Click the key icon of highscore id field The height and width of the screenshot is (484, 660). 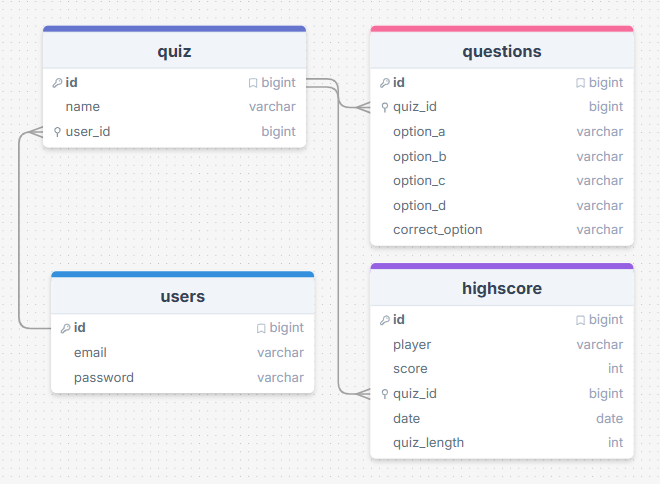(x=385, y=320)
